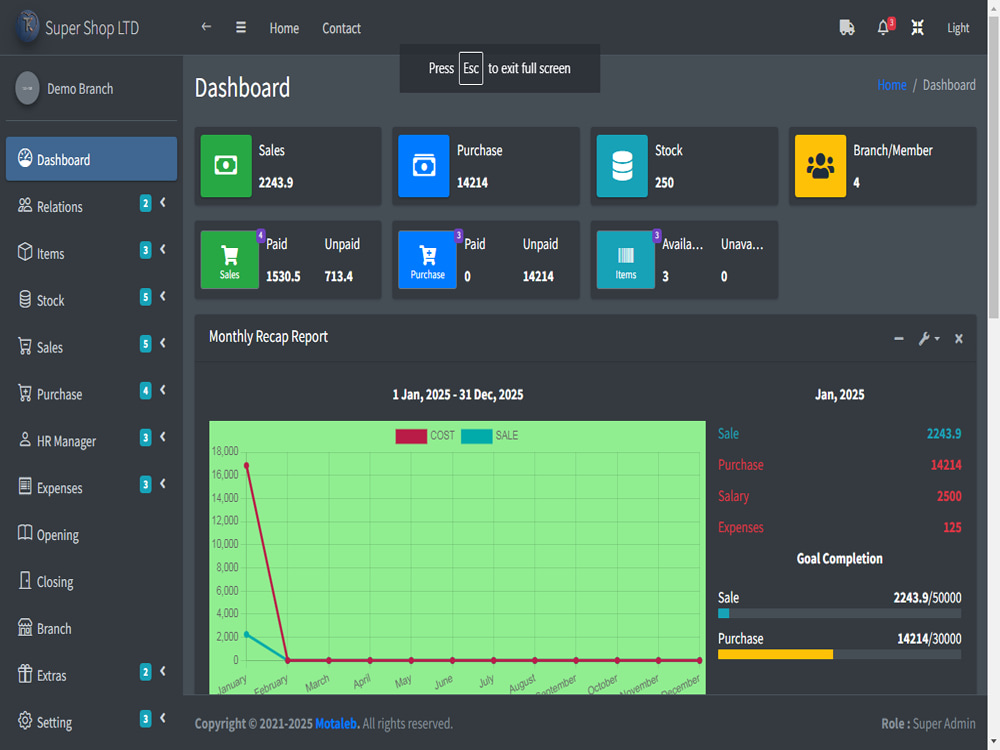Click the Home breadcrumb link
The width and height of the screenshot is (1000, 750).
click(892, 85)
